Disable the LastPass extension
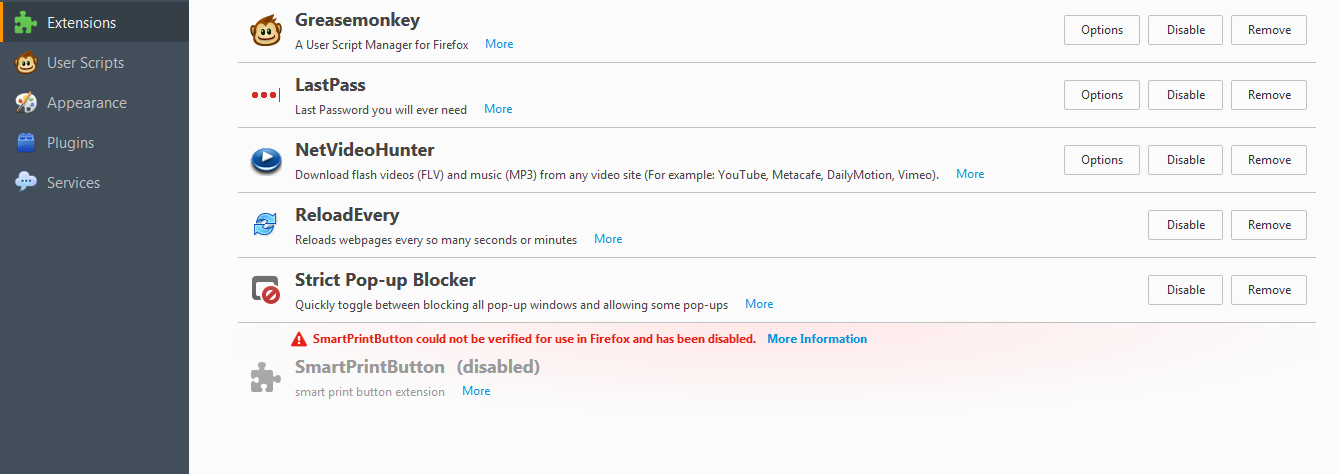The width and height of the screenshot is (1340, 474). click(1185, 95)
